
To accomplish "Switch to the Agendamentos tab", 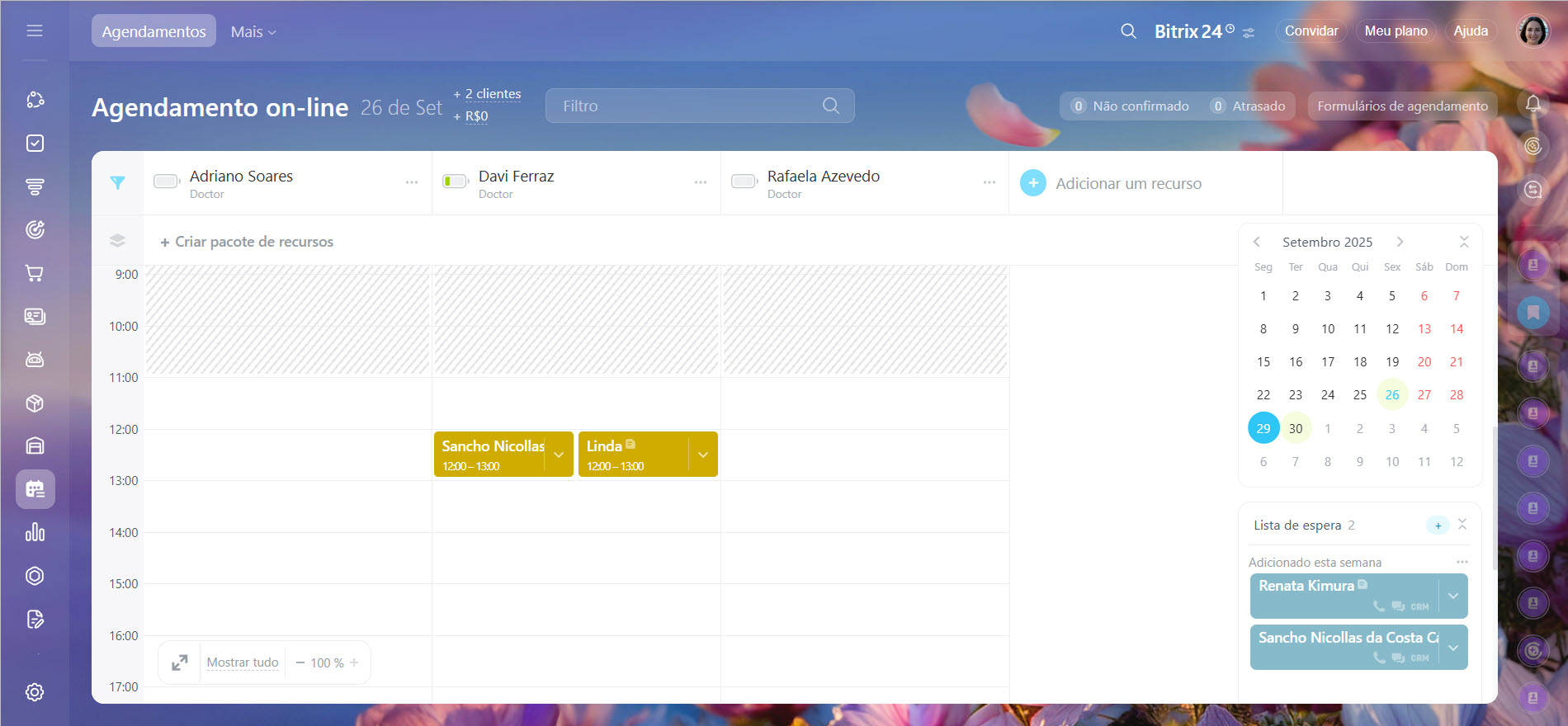I will (153, 31).
